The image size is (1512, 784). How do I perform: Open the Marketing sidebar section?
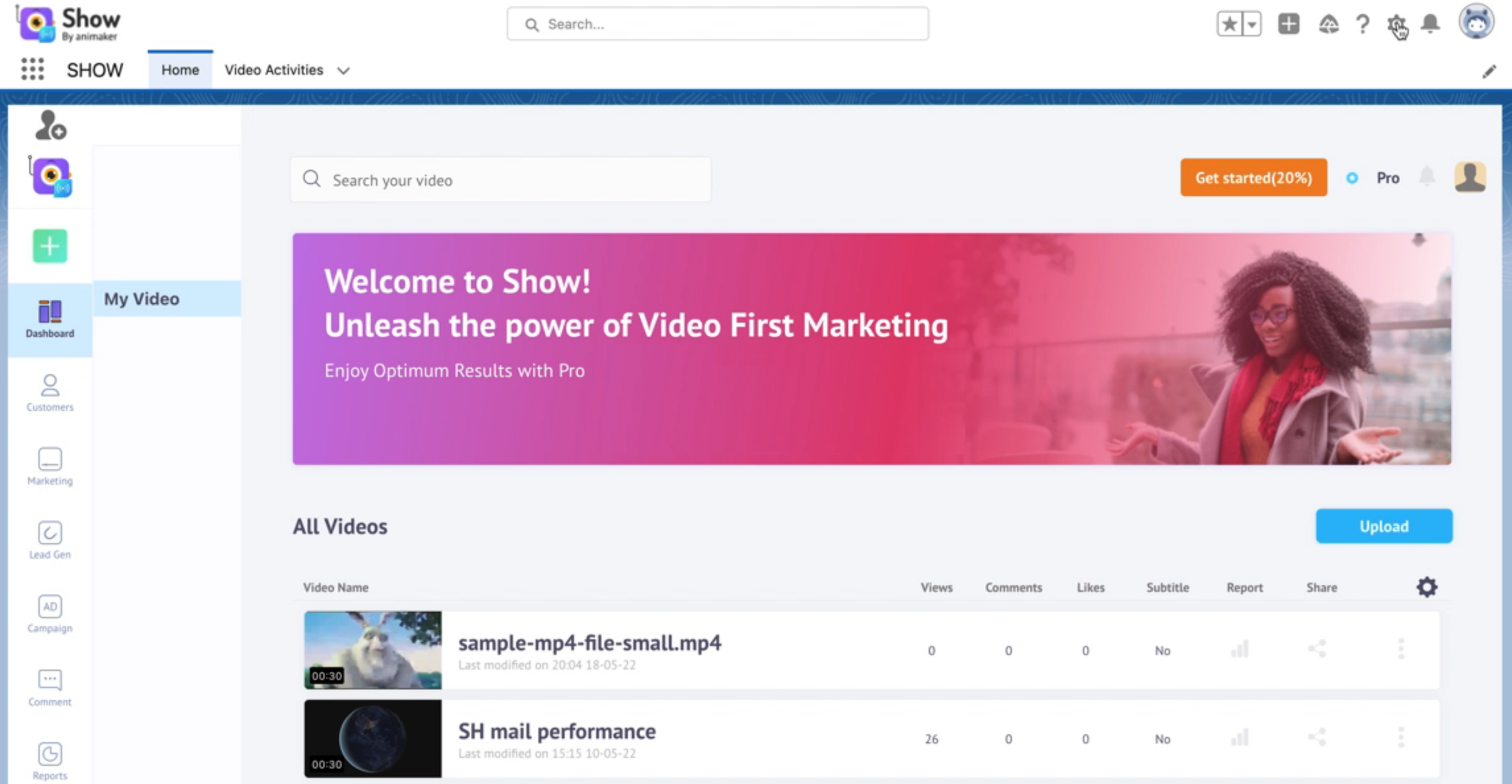[50, 467]
